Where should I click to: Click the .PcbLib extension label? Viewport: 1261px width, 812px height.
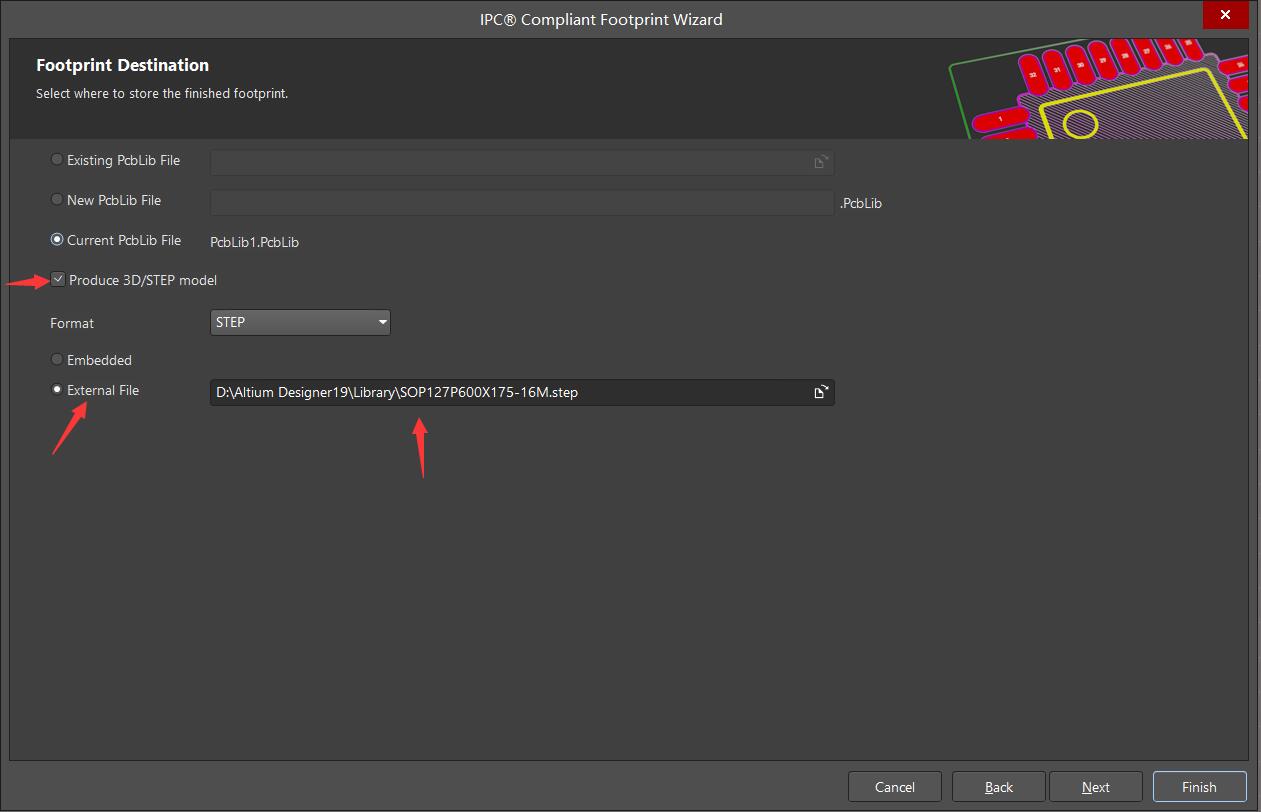click(x=861, y=203)
